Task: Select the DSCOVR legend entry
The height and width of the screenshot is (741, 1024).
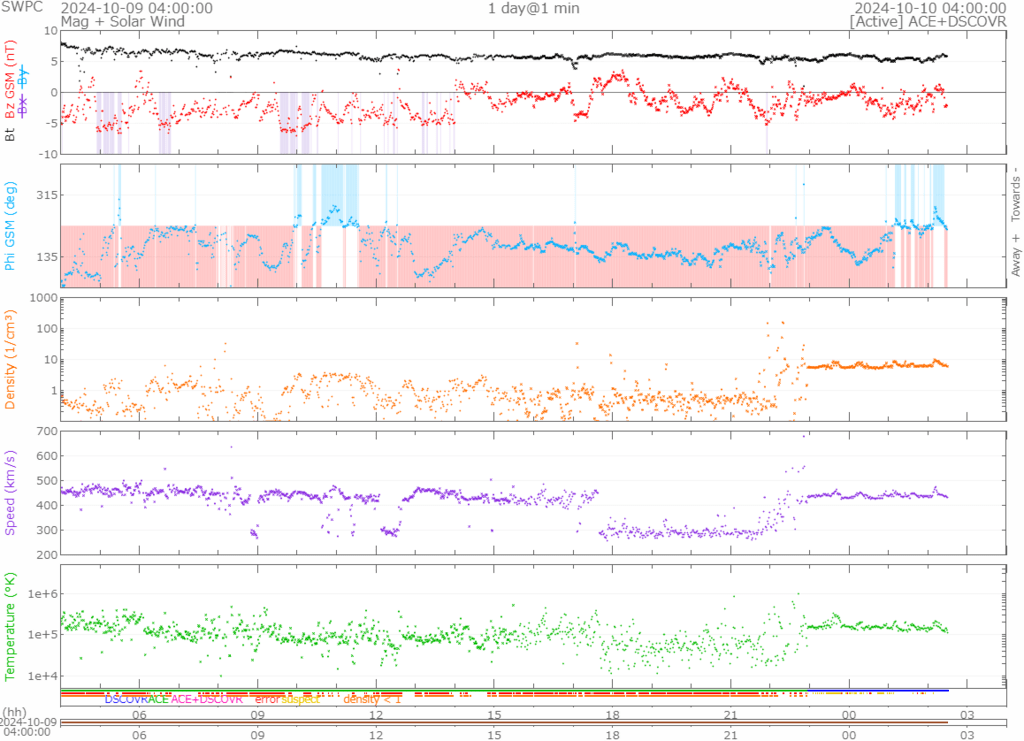Action: pos(126,700)
